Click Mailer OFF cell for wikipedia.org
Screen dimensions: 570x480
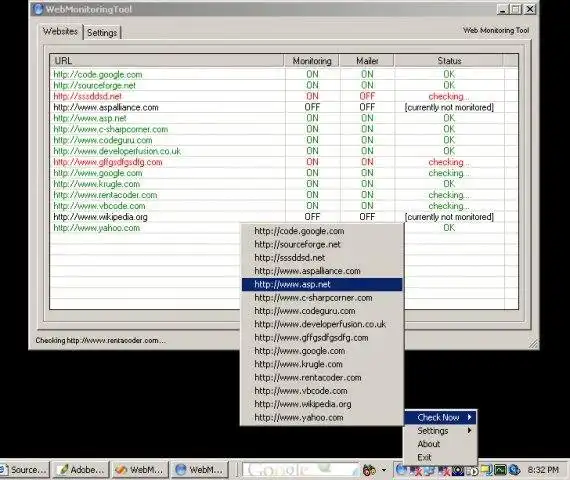[x=367, y=217]
